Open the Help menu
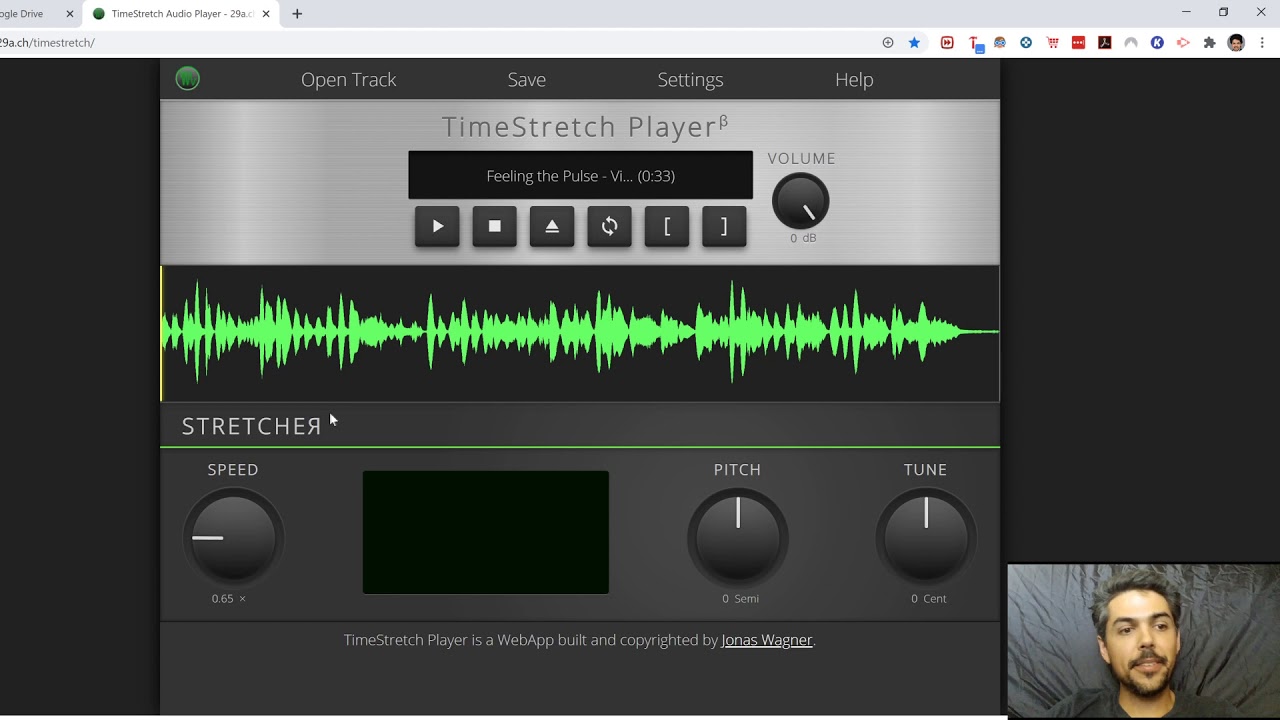The image size is (1280, 720). pyautogui.click(x=854, y=79)
